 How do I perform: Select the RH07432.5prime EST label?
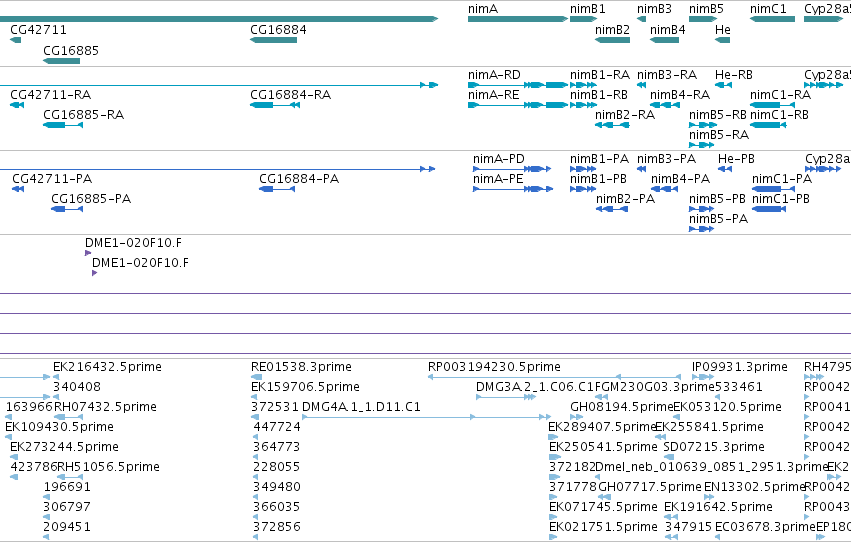(105, 407)
